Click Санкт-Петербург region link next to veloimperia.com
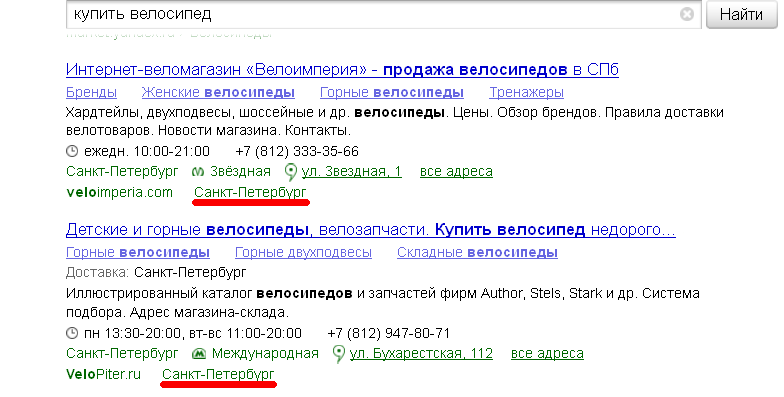 pyautogui.click(x=250, y=192)
